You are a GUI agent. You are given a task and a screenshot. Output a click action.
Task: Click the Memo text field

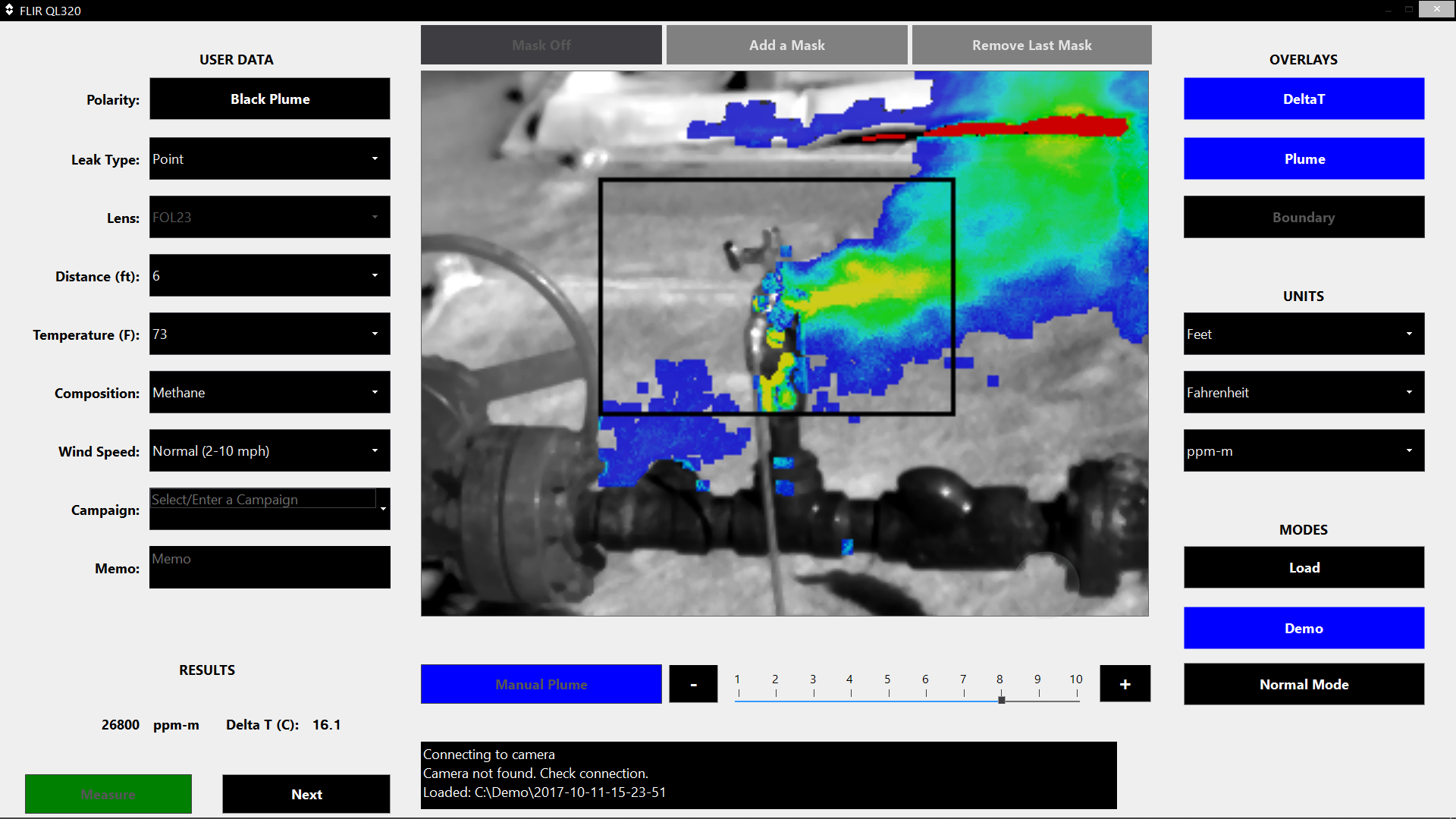coord(270,567)
